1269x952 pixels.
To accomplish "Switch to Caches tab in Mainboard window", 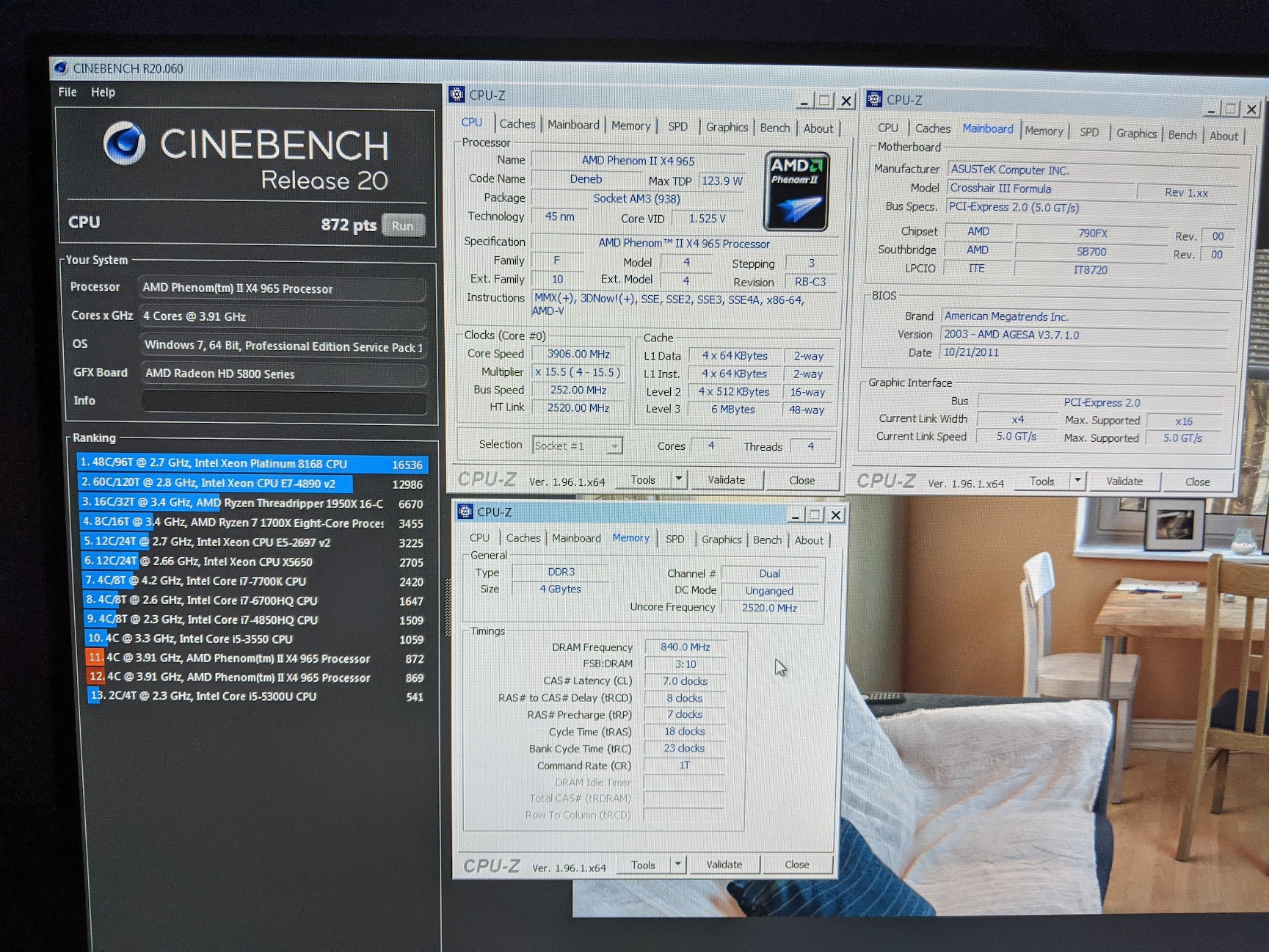I will 933,128.
